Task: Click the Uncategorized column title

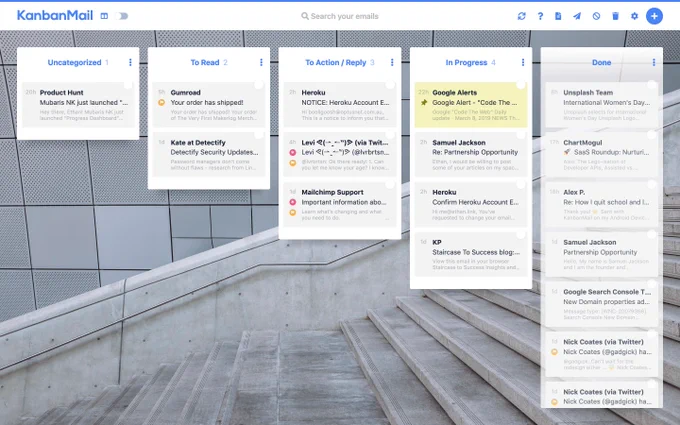Action: pos(74,62)
